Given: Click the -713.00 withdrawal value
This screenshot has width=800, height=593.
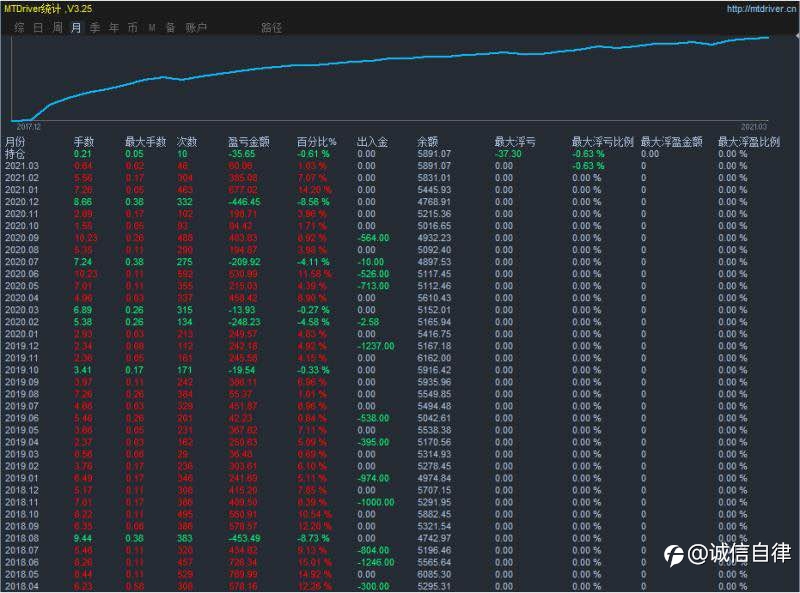Looking at the screenshot, I should click(x=373, y=286).
